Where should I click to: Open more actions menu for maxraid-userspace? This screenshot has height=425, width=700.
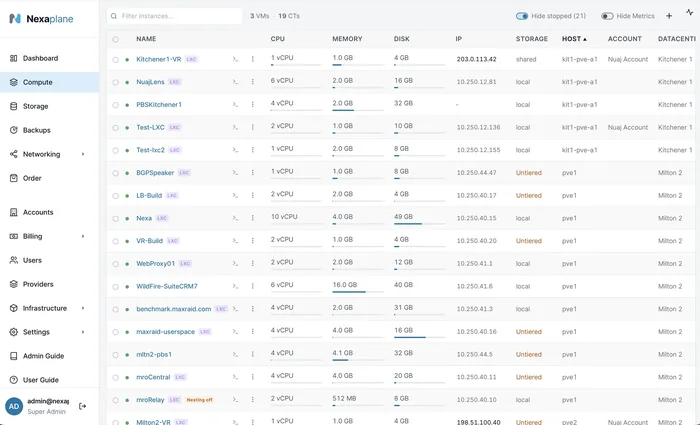[x=253, y=332]
